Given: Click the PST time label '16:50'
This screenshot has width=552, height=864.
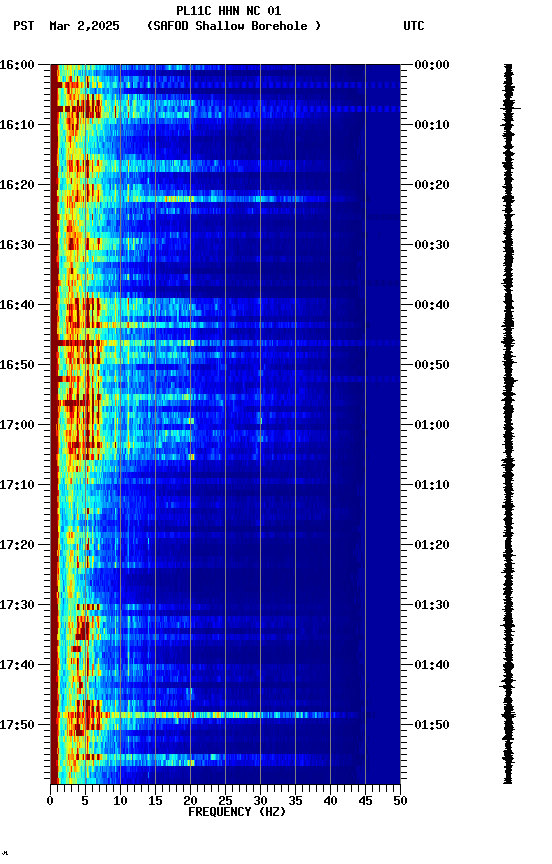Looking at the screenshot, I should 17,365.
